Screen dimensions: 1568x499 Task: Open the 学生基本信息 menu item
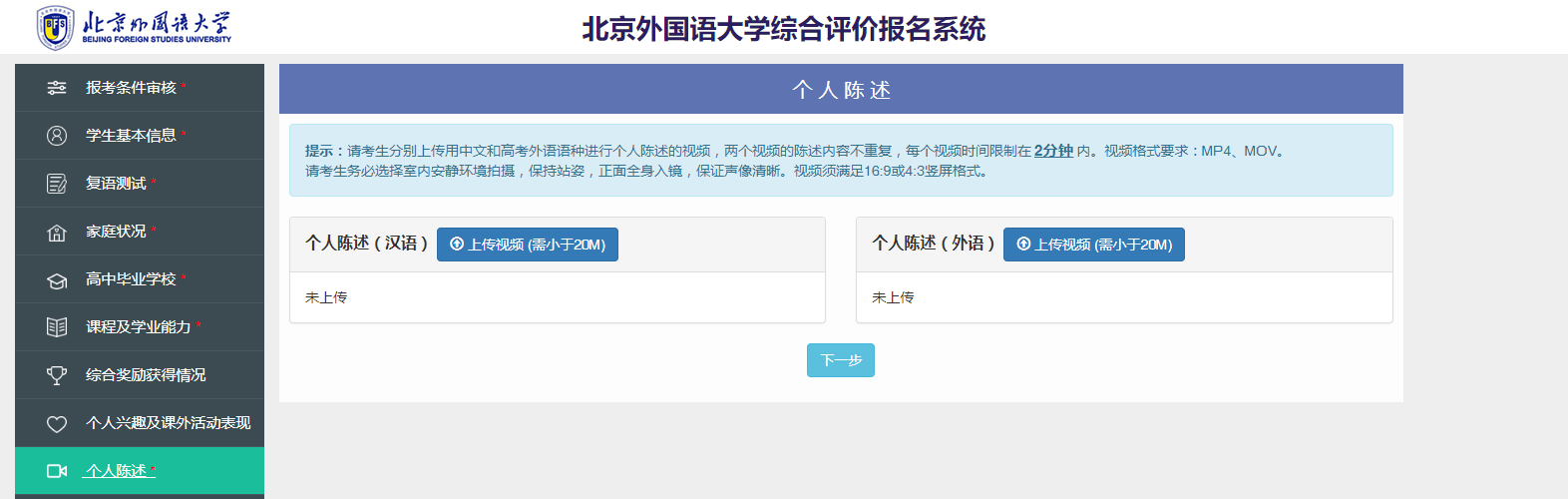tap(140, 136)
